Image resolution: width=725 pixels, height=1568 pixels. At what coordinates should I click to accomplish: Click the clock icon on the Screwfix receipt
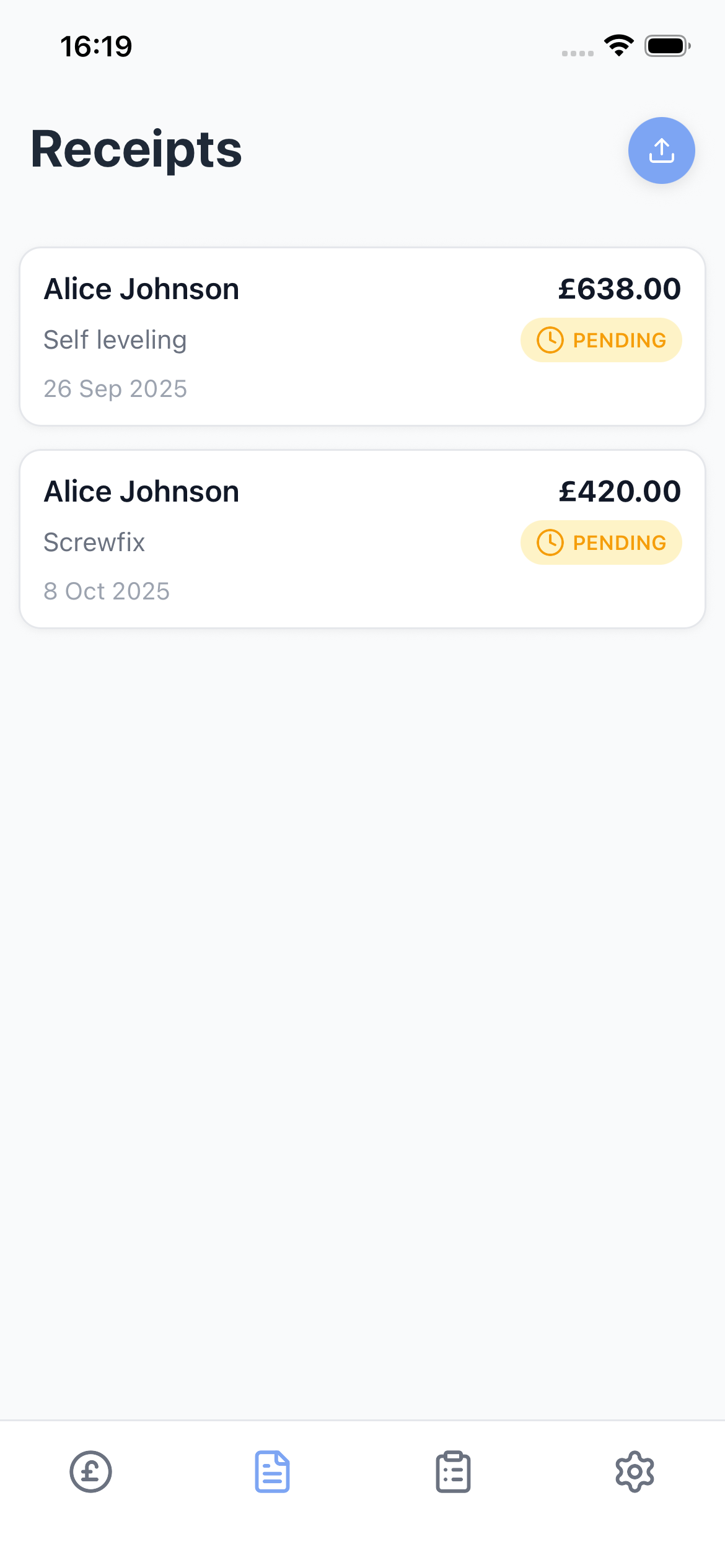(x=550, y=542)
